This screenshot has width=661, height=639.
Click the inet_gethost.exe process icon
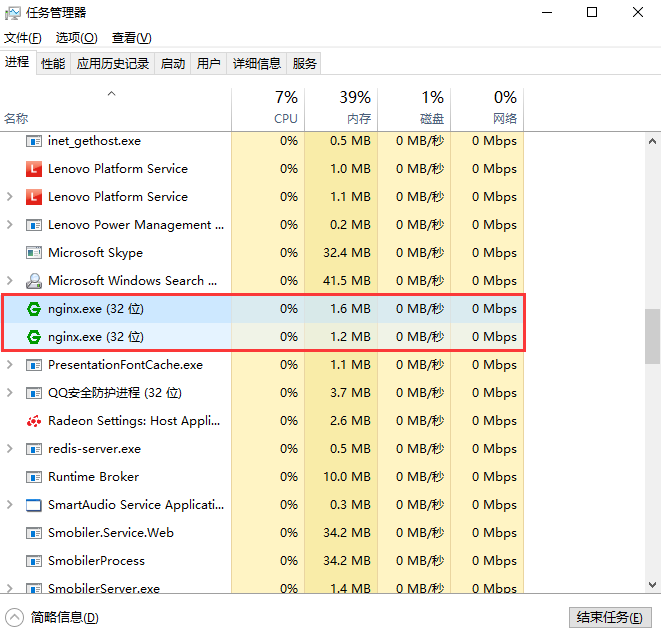tap(34, 141)
